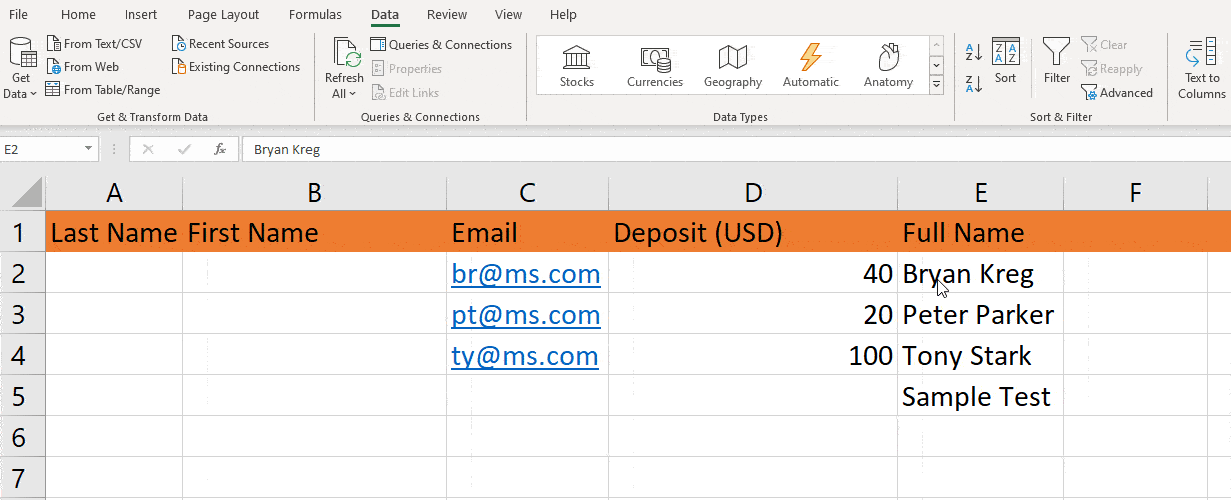Screen dimensions: 1231x500
Task: Click Queries & Connections button
Action: tap(441, 45)
